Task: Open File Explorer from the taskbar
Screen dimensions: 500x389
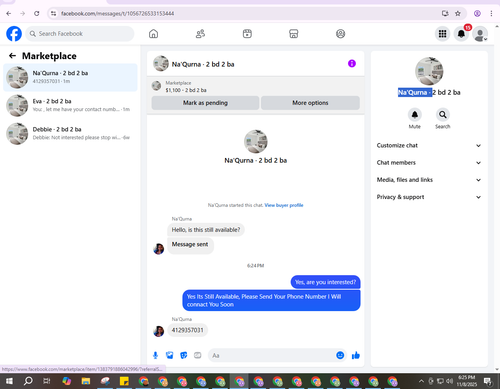Action: coord(86,381)
